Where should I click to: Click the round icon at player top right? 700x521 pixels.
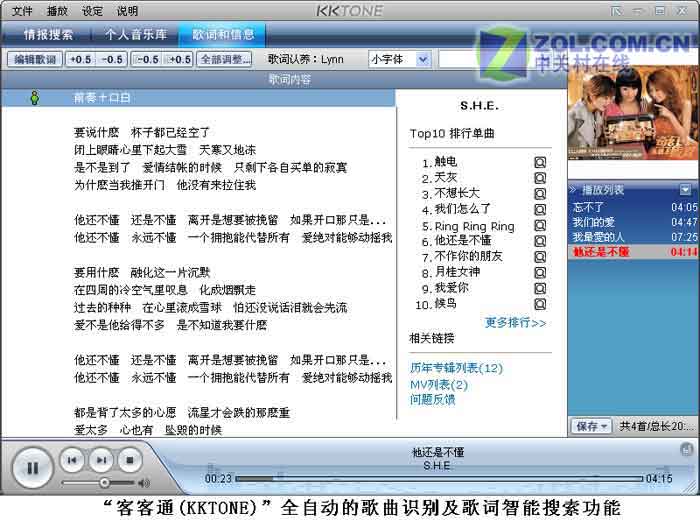tap(686, 449)
